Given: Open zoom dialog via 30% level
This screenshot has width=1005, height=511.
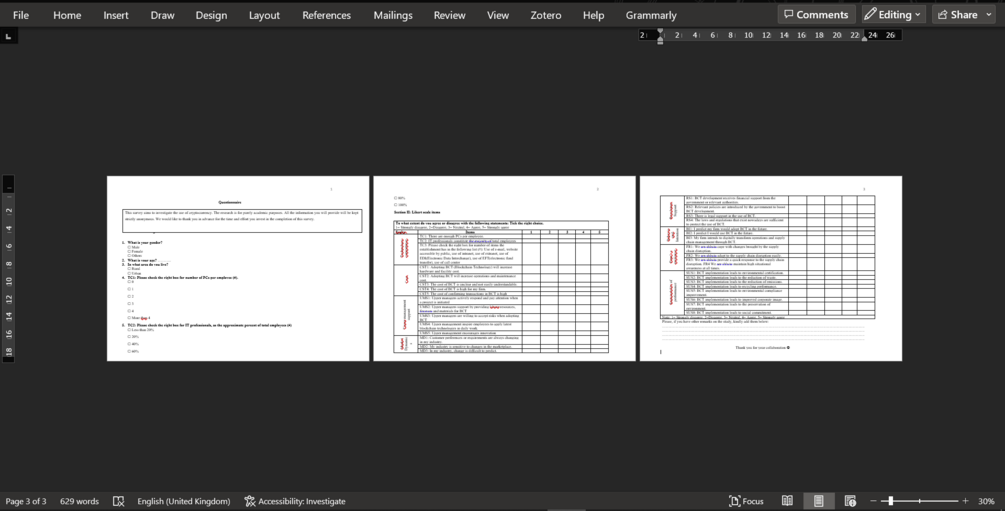Looking at the screenshot, I should pos(986,501).
